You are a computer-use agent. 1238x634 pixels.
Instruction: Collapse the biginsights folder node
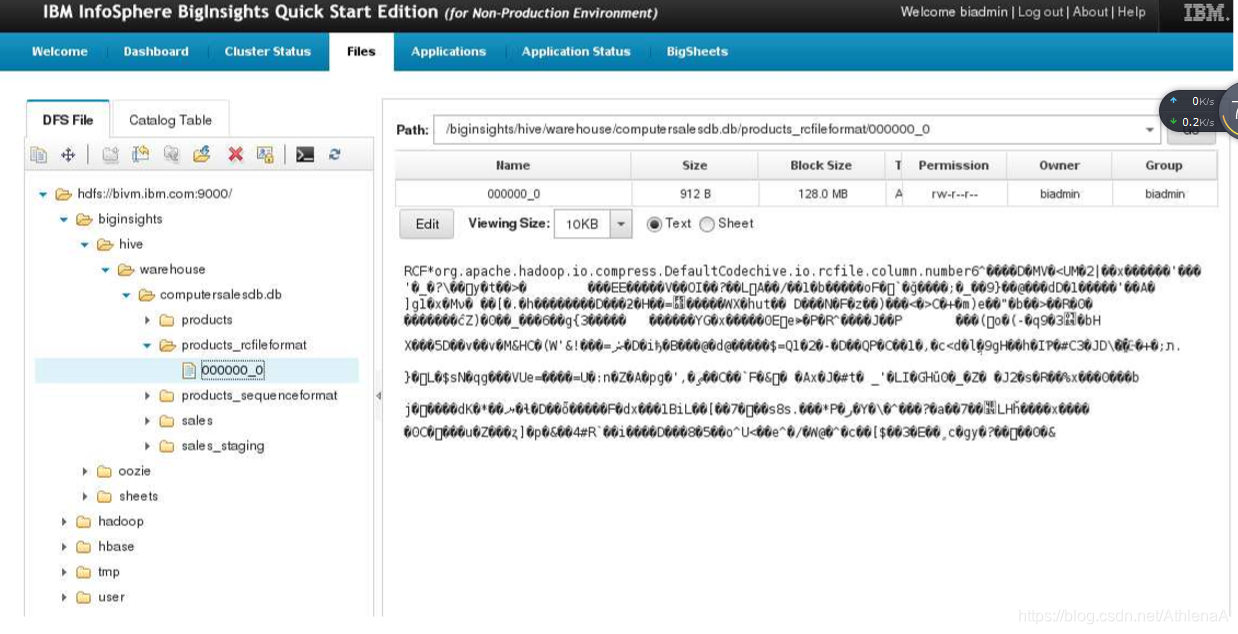click(64, 219)
